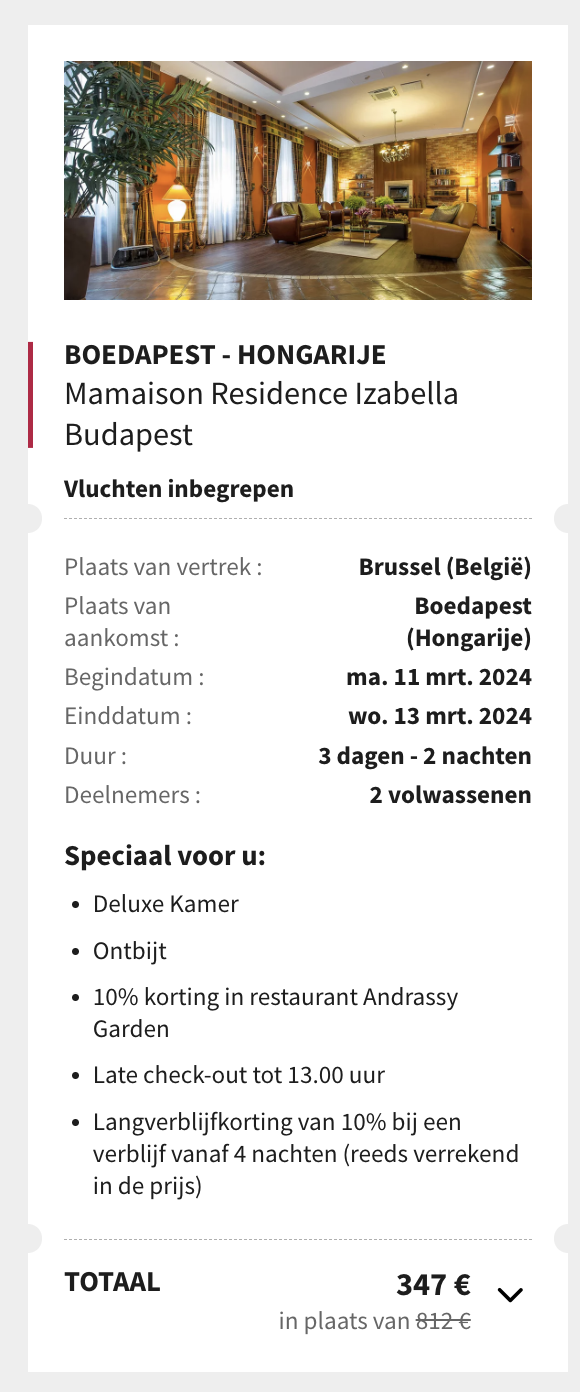The image size is (580, 1392).
Task: Click the Vluchten inbegrepen label
Action: coord(179,489)
